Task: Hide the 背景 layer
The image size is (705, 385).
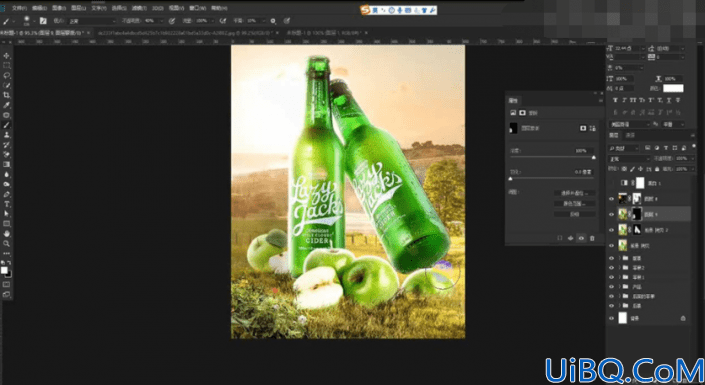Action: coord(611,318)
